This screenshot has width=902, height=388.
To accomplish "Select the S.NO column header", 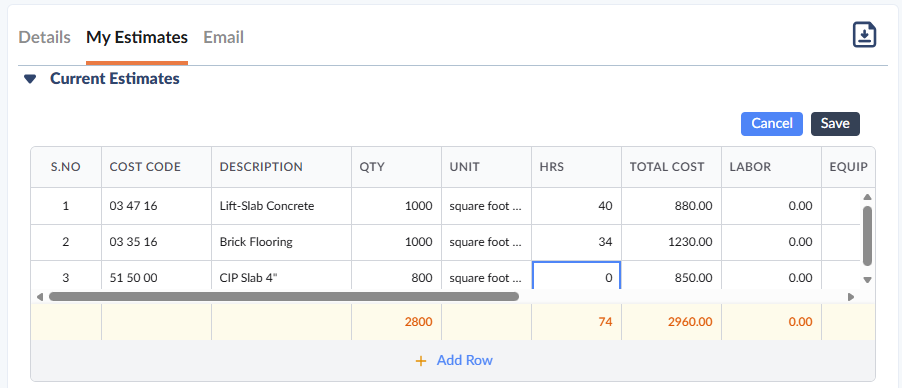I will pos(66,167).
